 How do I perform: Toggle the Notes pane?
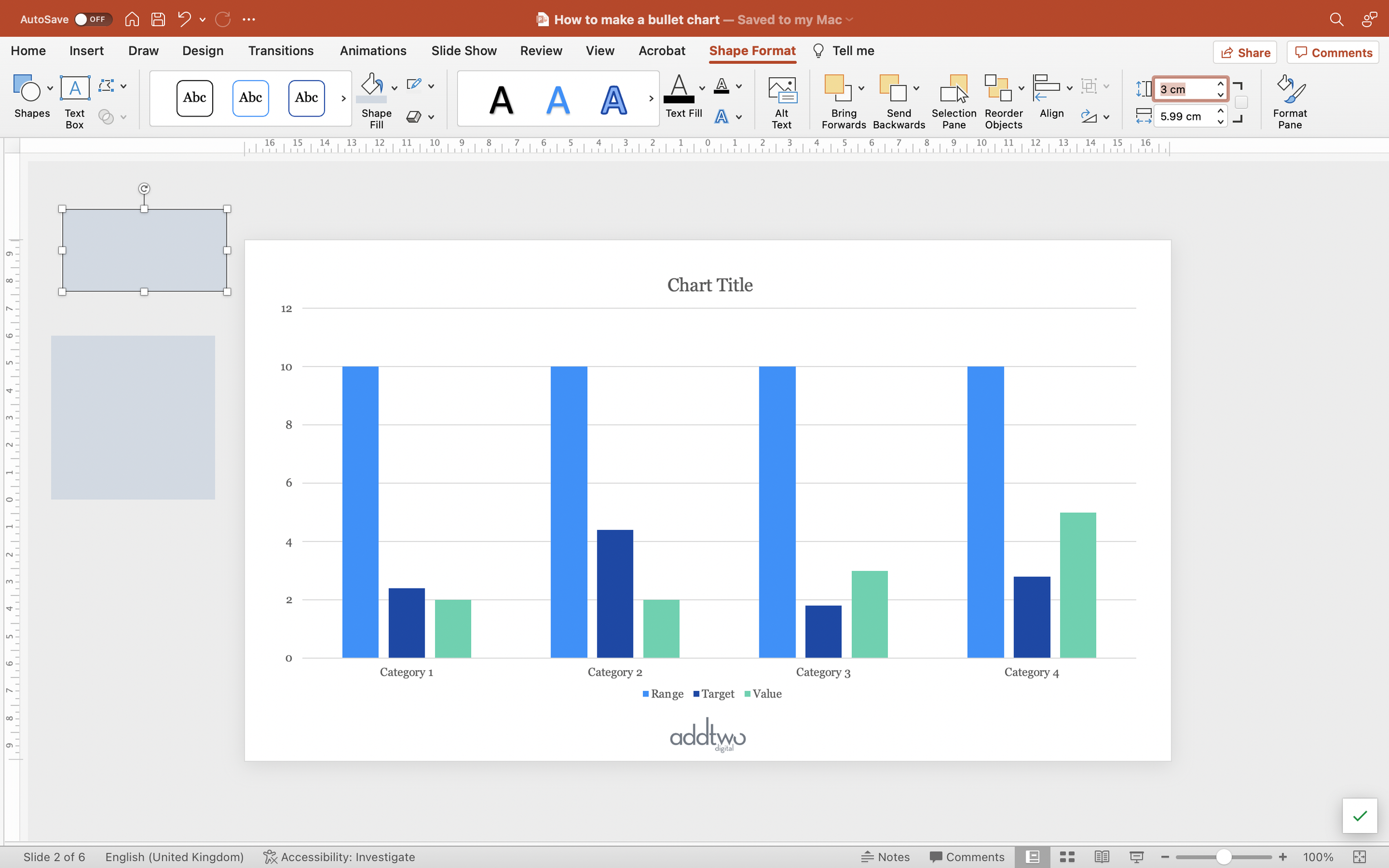(886, 856)
